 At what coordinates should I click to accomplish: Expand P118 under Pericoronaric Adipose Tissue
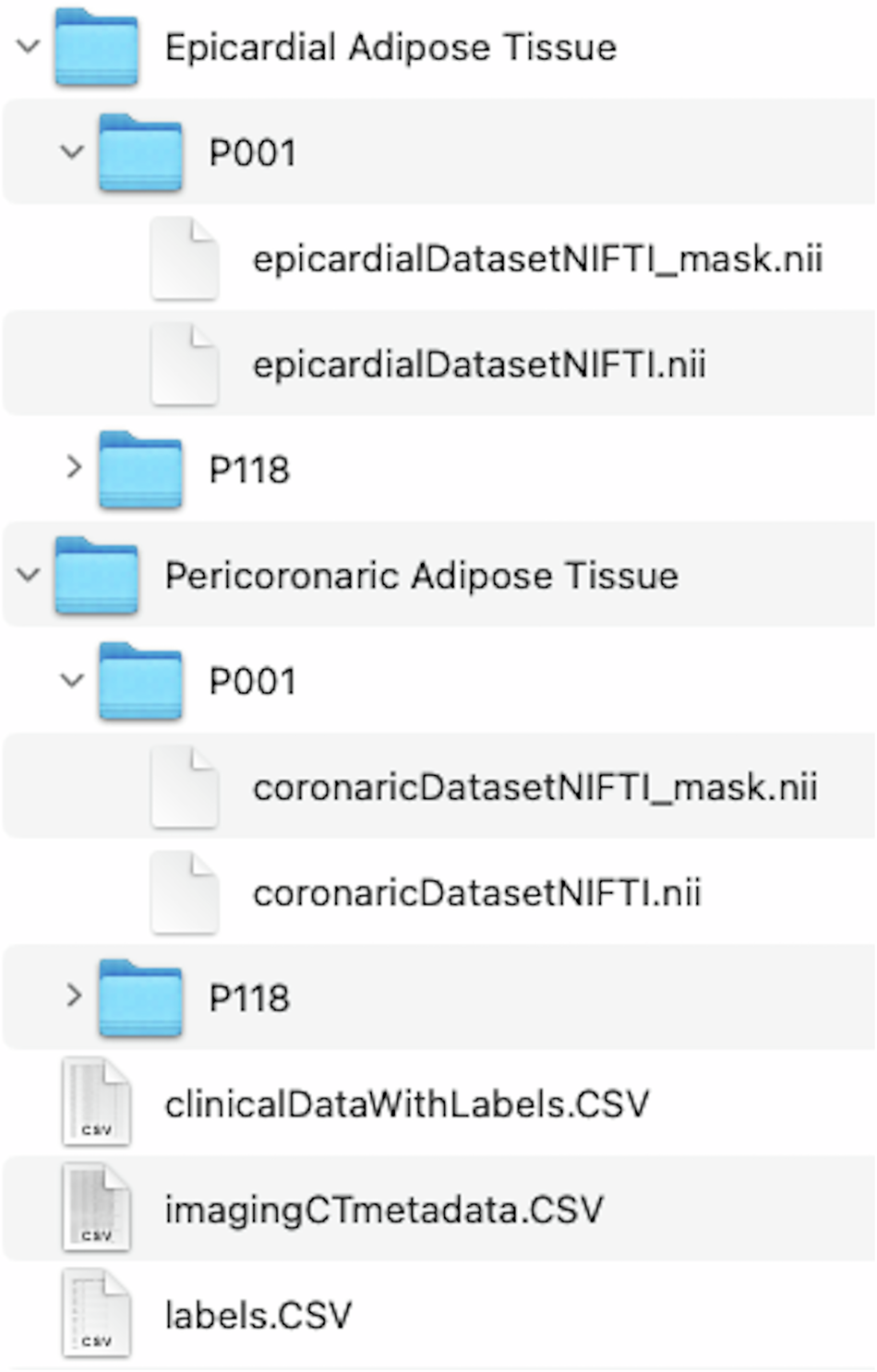tap(74, 996)
